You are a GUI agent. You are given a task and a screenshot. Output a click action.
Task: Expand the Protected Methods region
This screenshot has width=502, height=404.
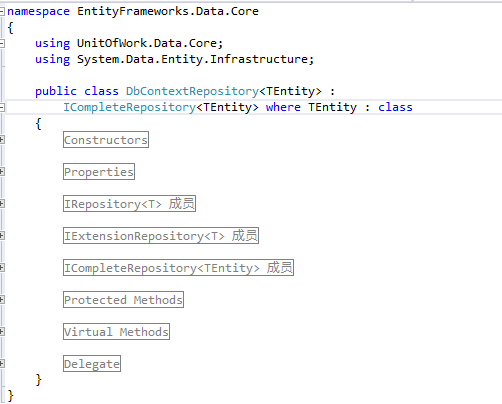pos(2,300)
